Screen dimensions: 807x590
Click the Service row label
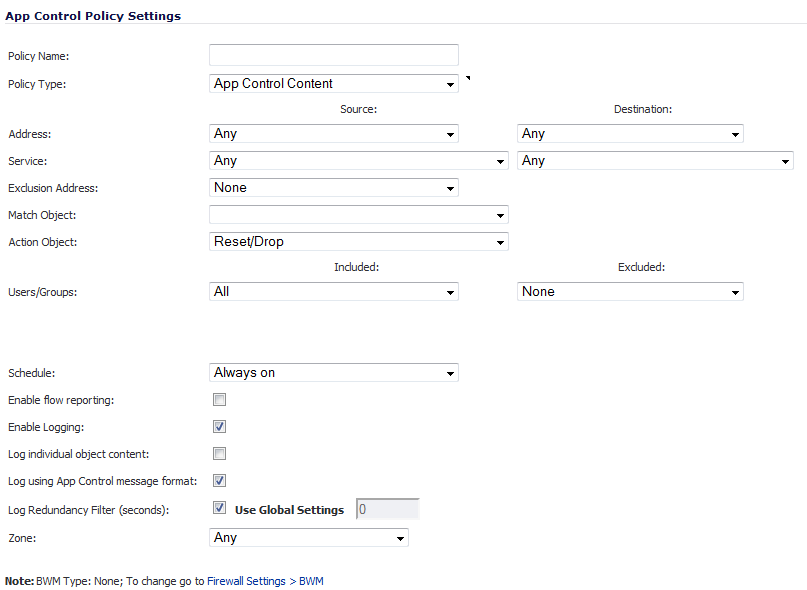(28, 161)
